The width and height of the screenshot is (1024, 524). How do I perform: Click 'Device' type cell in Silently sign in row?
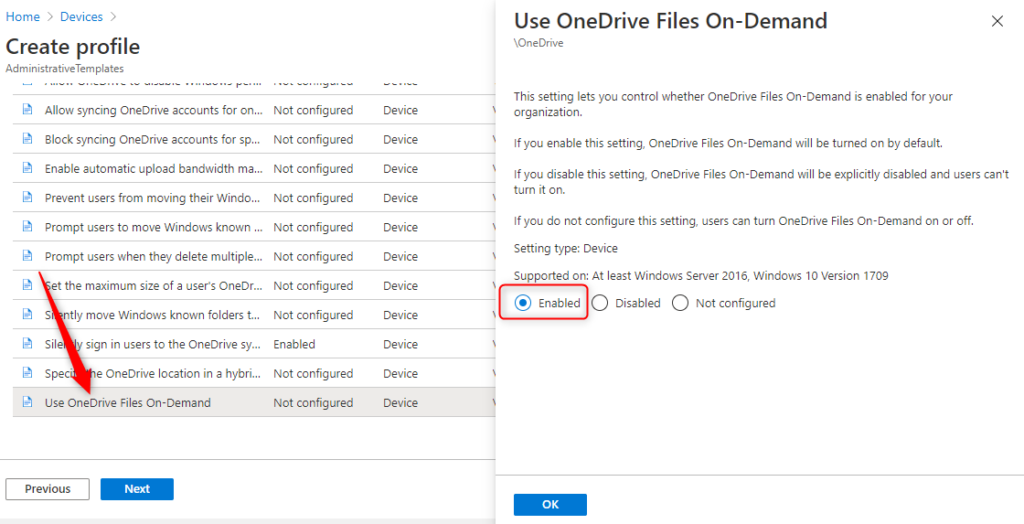click(x=400, y=344)
